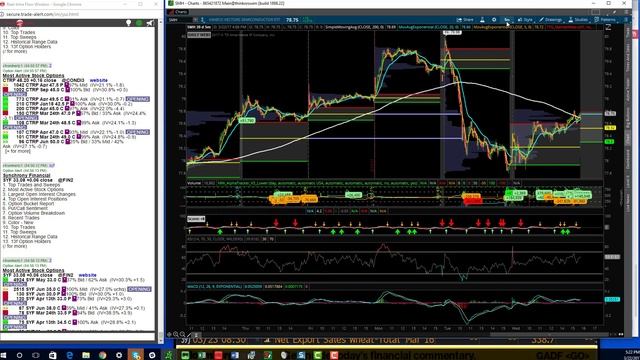Open Word from the taskbar
Screen dimensions: 640x360
pos(235,356)
